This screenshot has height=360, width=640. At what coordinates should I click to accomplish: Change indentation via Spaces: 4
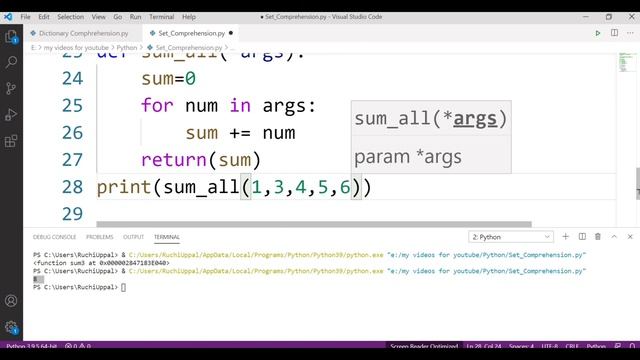point(521,346)
